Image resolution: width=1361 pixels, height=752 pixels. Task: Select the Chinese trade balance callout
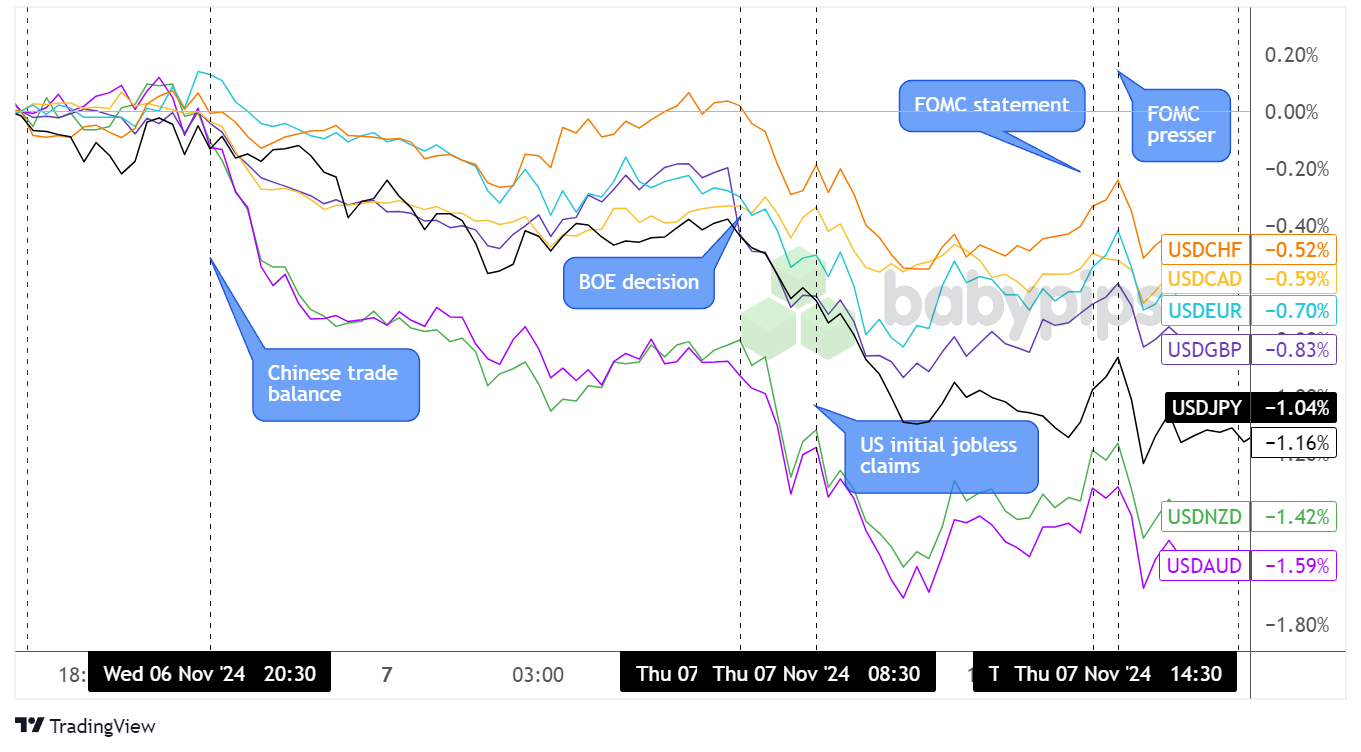333,384
